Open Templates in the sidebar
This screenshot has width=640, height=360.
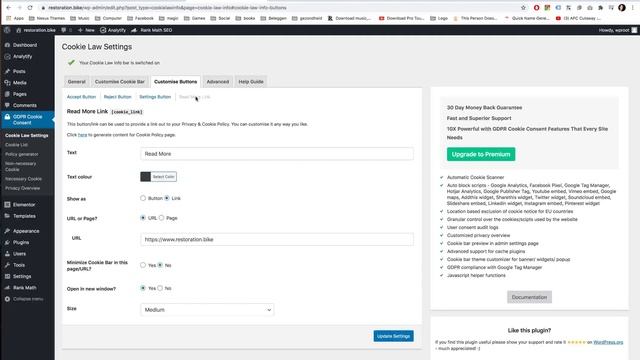(x=24, y=216)
